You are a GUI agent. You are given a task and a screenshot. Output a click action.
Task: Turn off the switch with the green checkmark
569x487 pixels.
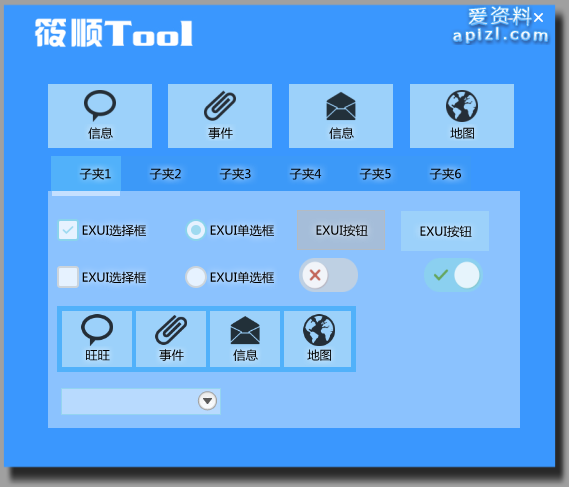[x=453, y=275]
